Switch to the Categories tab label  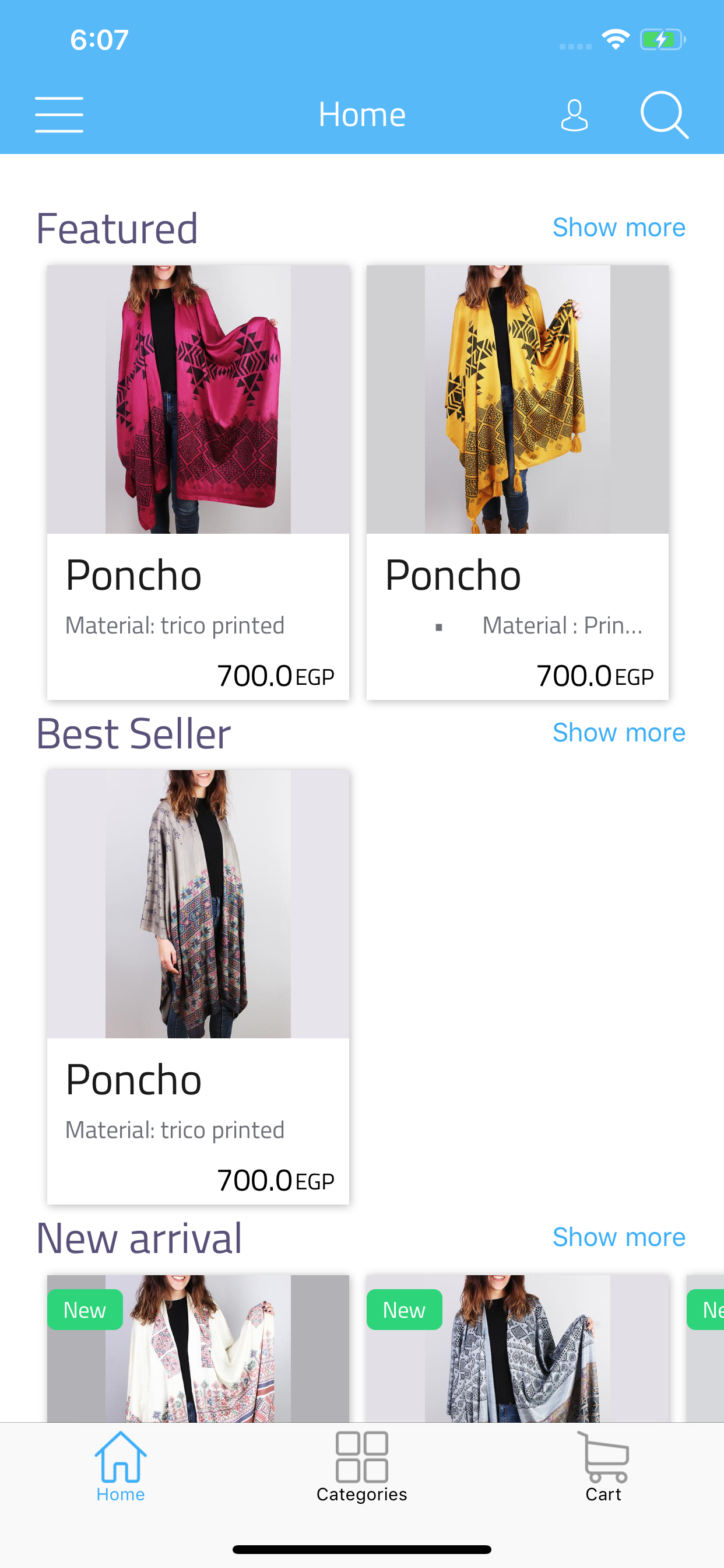coord(361,1494)
